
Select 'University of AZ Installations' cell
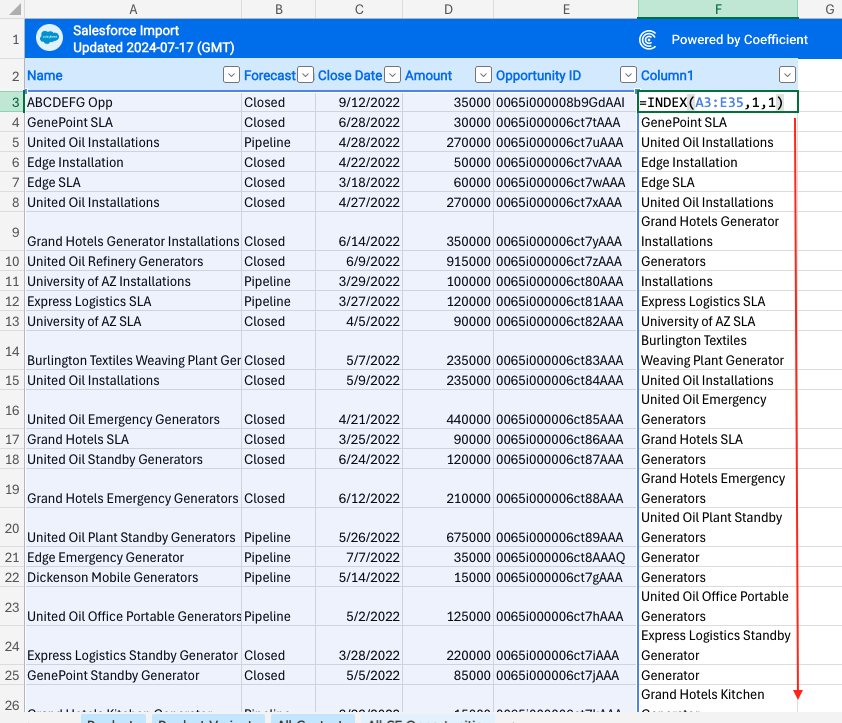point(133,281)
